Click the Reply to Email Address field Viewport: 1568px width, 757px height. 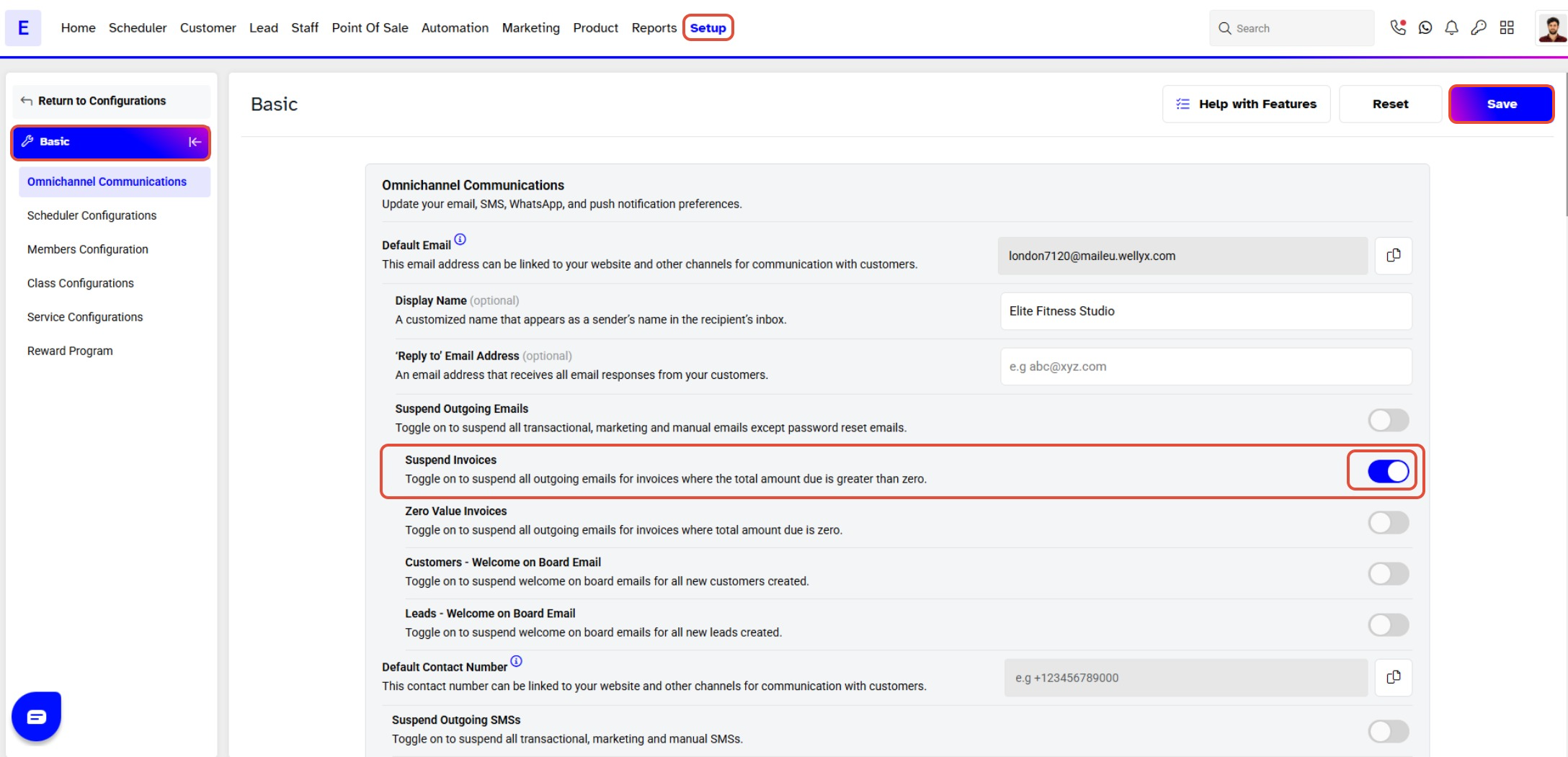point(1206,367)
